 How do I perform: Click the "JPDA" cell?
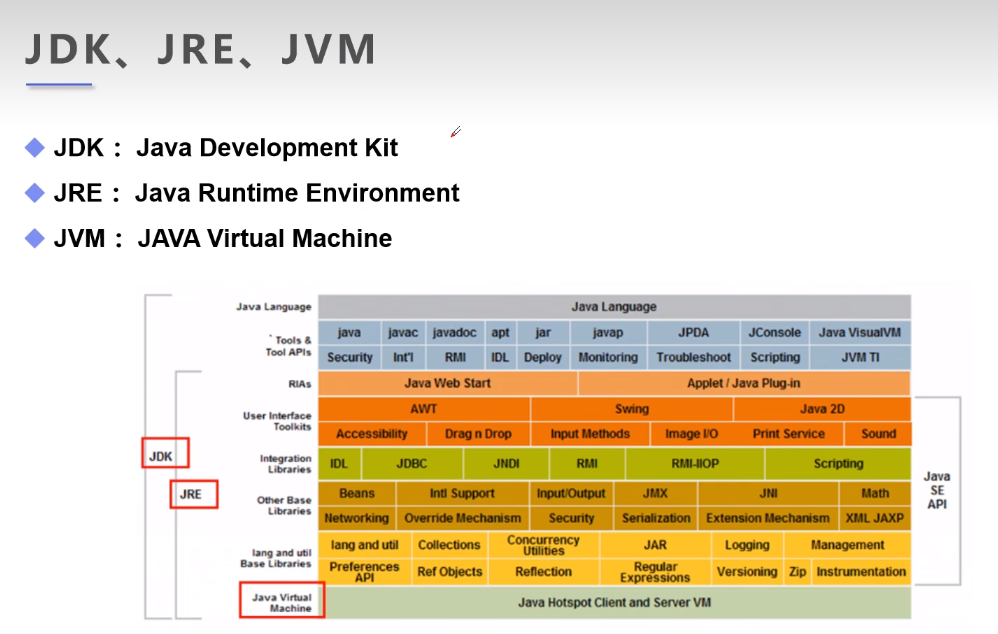click(693, 332)
